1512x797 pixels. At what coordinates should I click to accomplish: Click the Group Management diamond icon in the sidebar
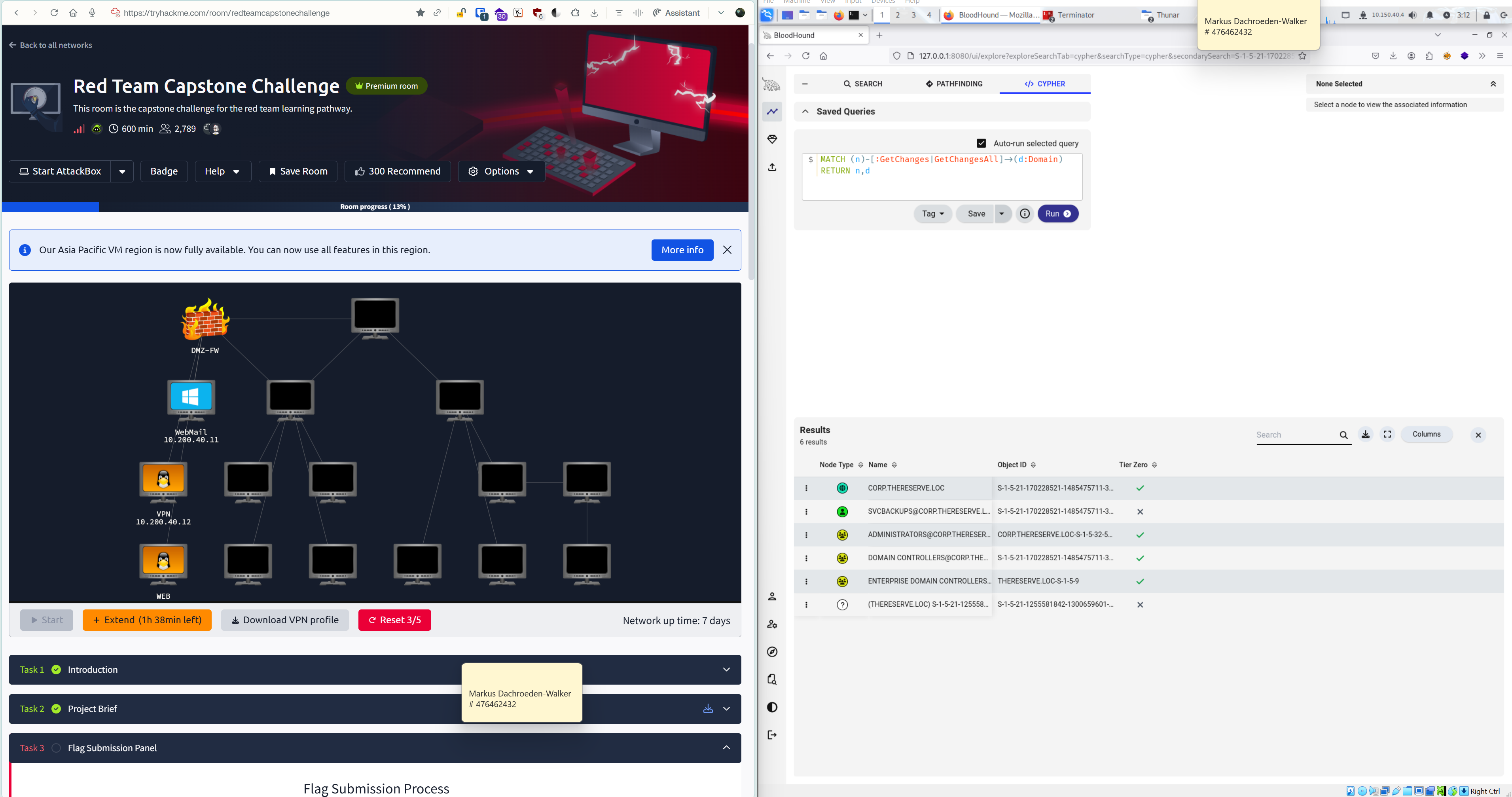[772, 139]
